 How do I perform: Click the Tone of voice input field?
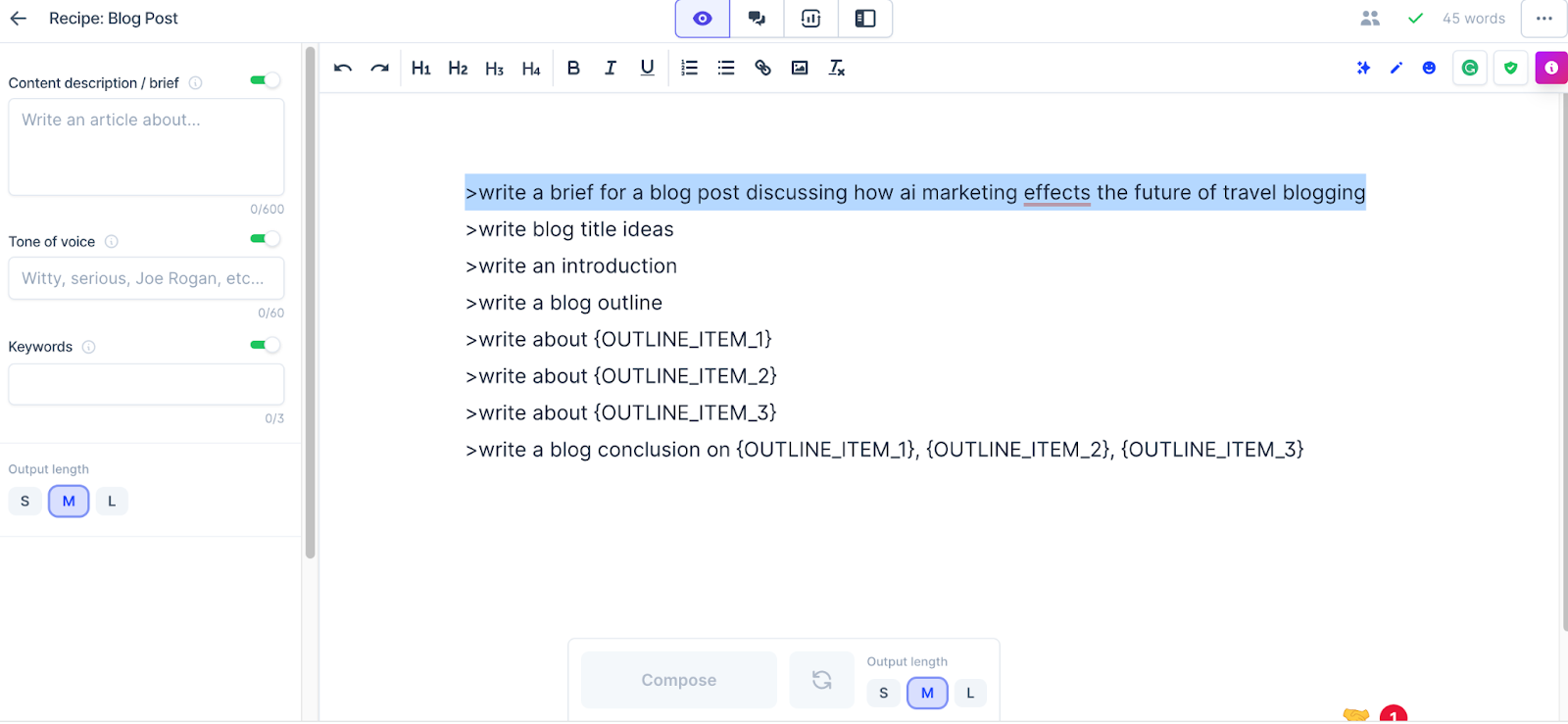(146, 278)
